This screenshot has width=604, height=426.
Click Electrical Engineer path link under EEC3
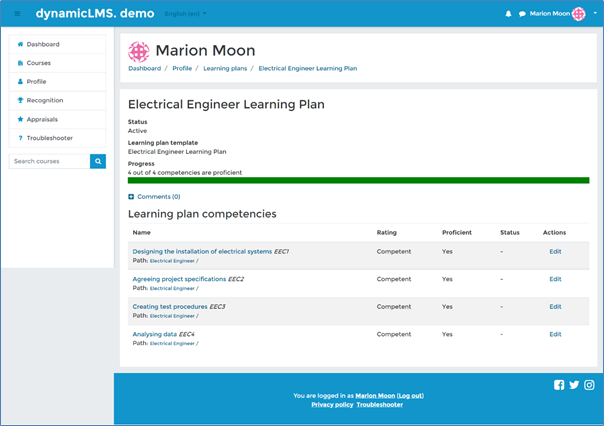point(172,316)
